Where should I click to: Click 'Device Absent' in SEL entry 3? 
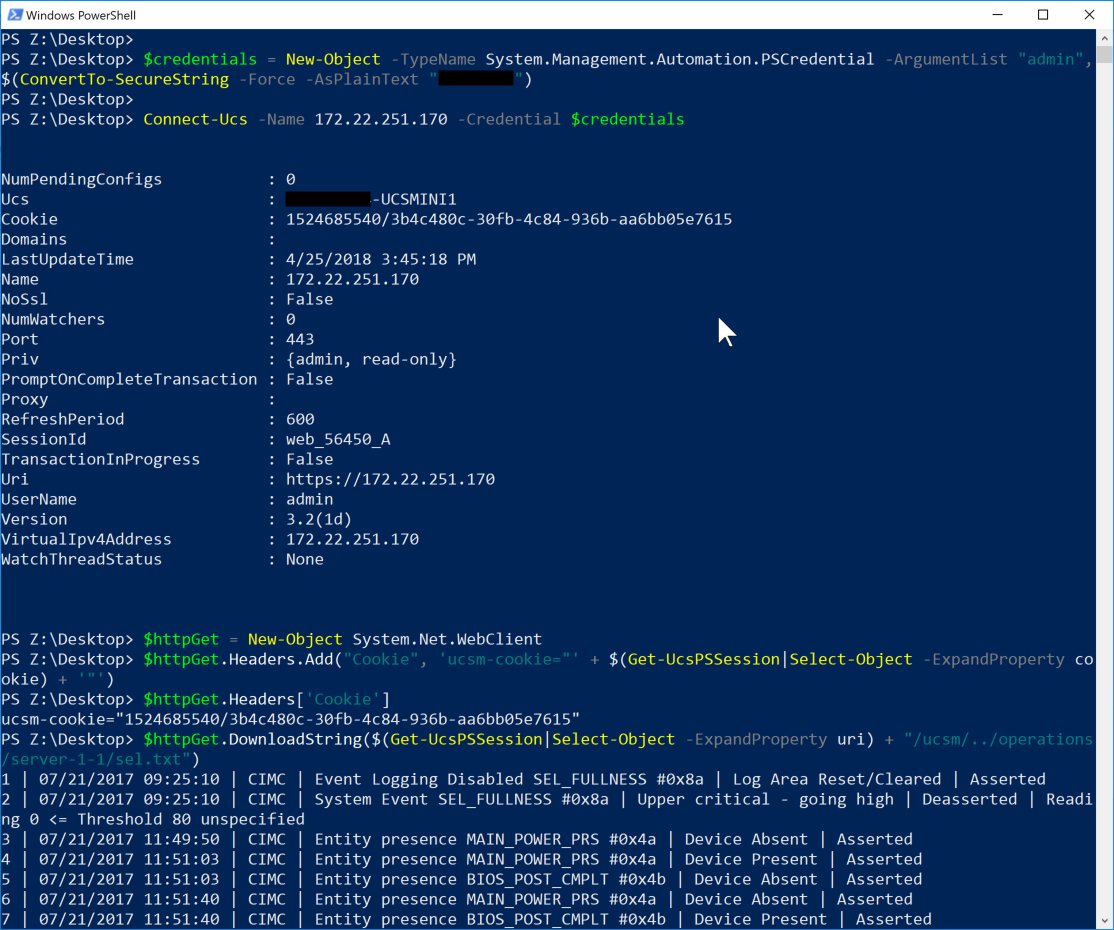(x=746, y=839)
